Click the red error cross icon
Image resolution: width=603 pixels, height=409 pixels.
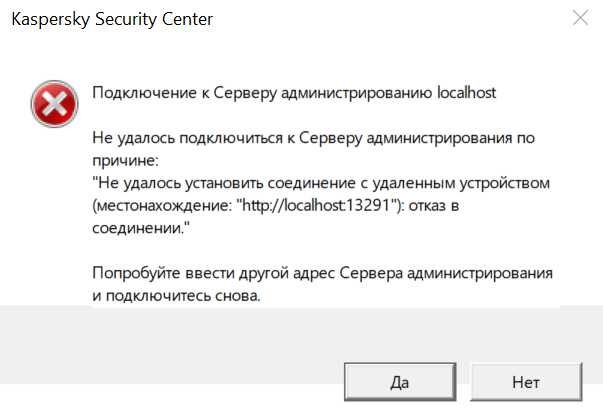click(54, 104)
